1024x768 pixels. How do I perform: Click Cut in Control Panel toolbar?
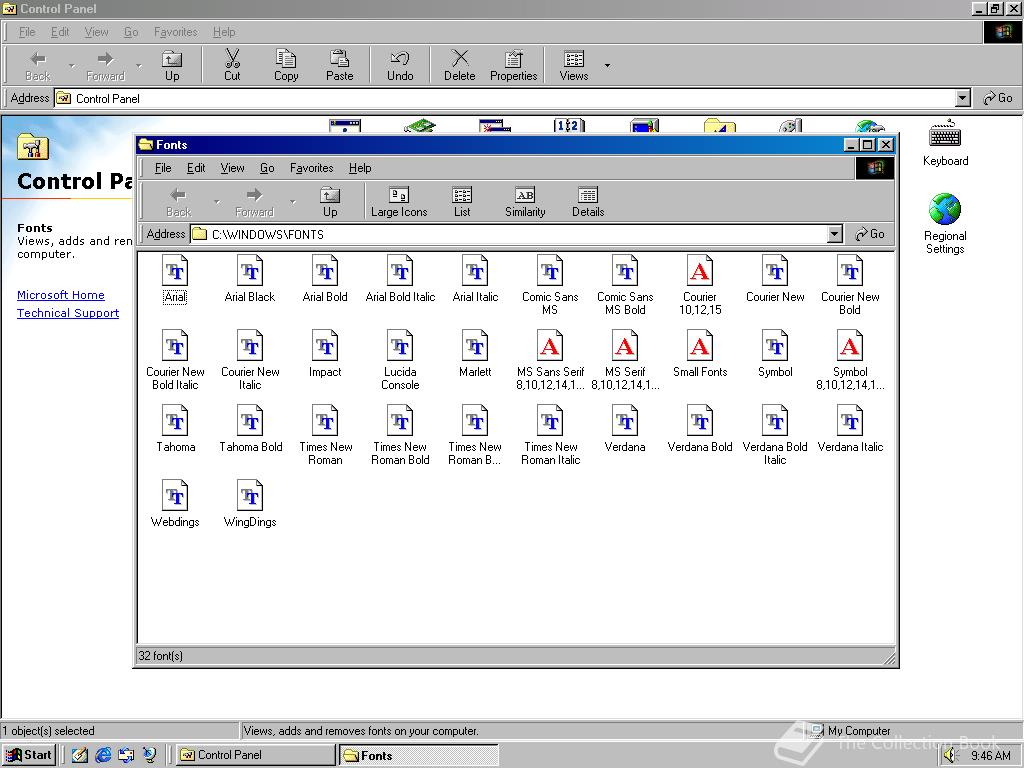[x=232, y=65]
